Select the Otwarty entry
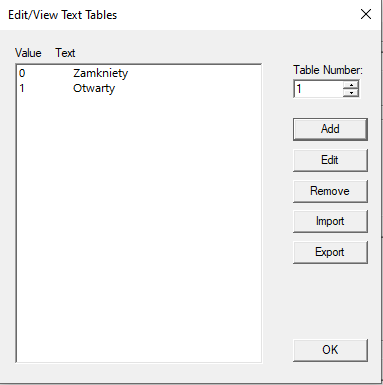This screenshot has height=385, width=383. (x=94, y=88)
